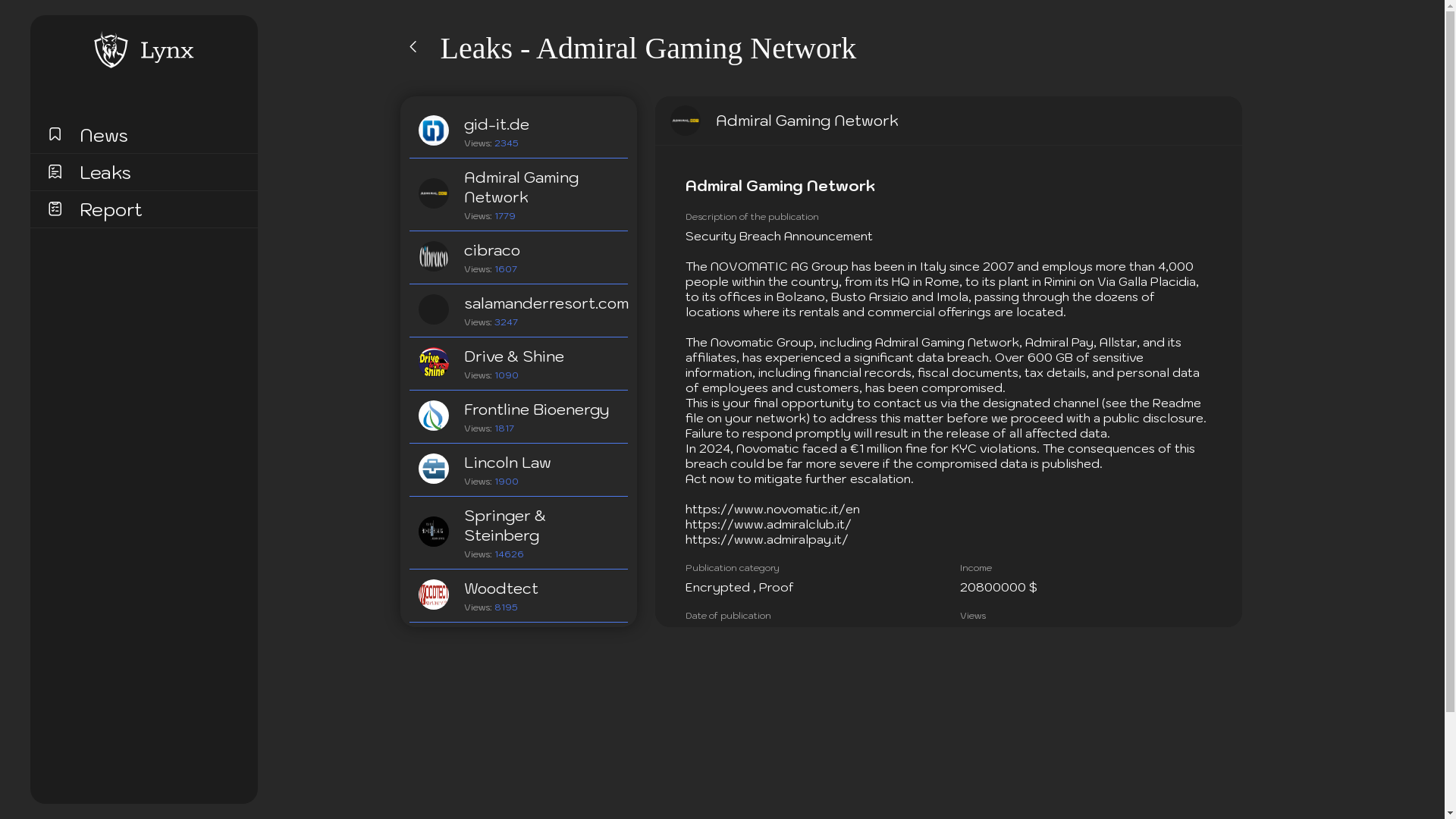Click the admiralclub.it URL

(767, 525)
